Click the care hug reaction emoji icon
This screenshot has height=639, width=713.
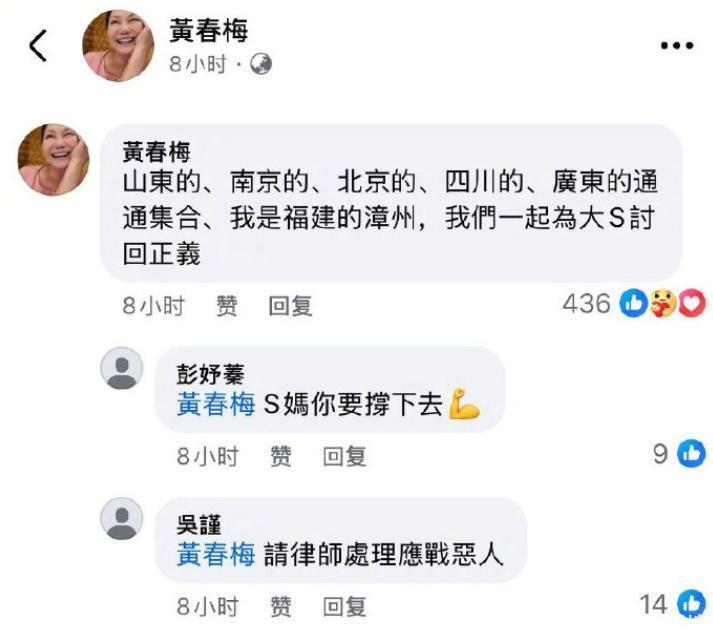coord(663,303)
